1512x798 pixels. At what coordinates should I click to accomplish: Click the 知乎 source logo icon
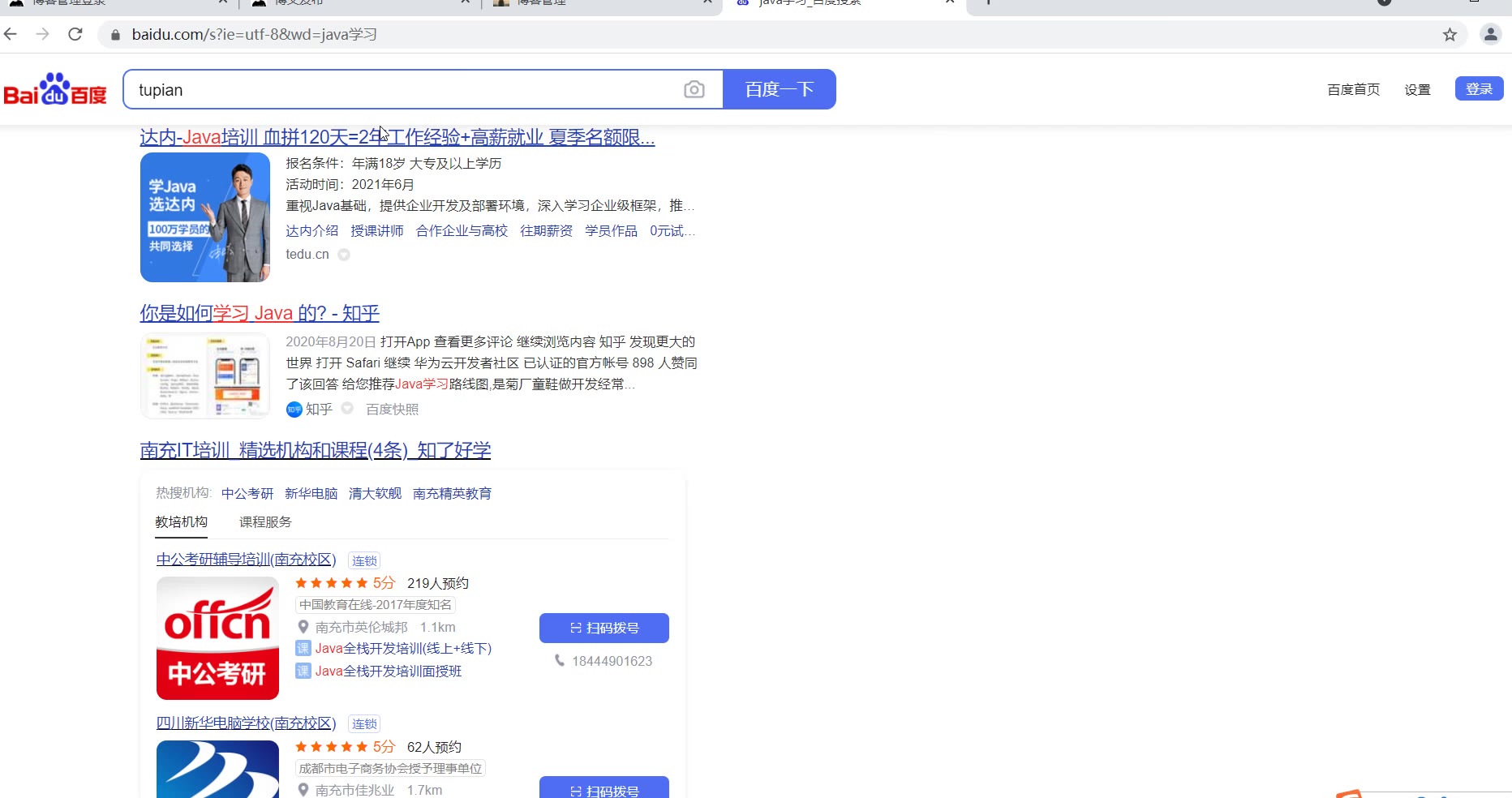(x=294, y=410)
